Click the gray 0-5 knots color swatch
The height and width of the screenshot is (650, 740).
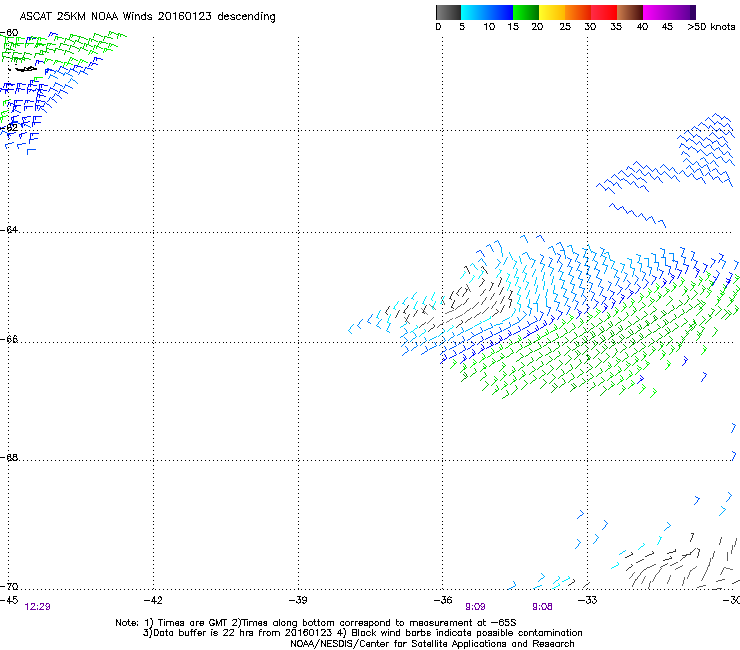[x=448, y=12]
